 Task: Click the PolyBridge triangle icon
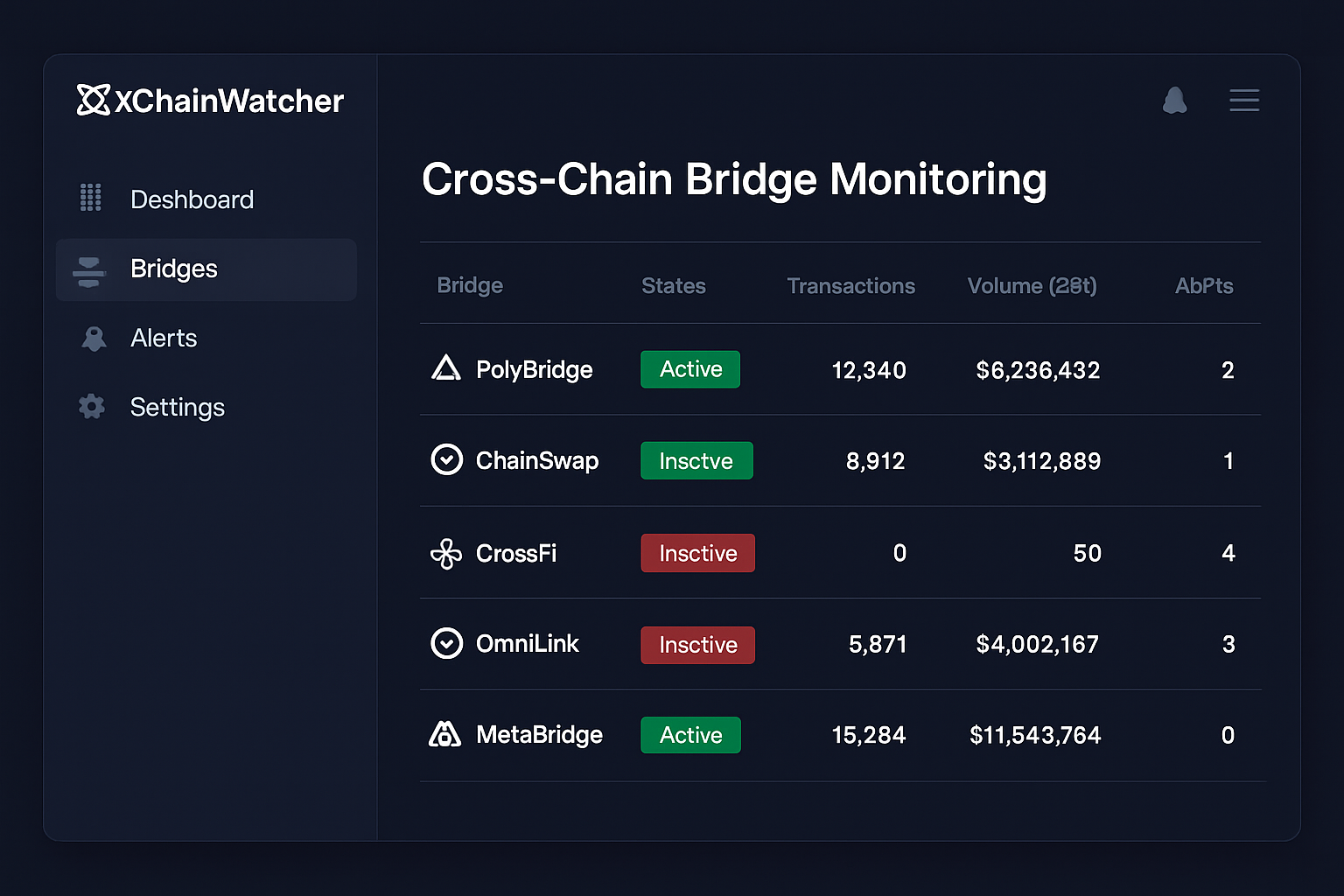pos(446,369)
